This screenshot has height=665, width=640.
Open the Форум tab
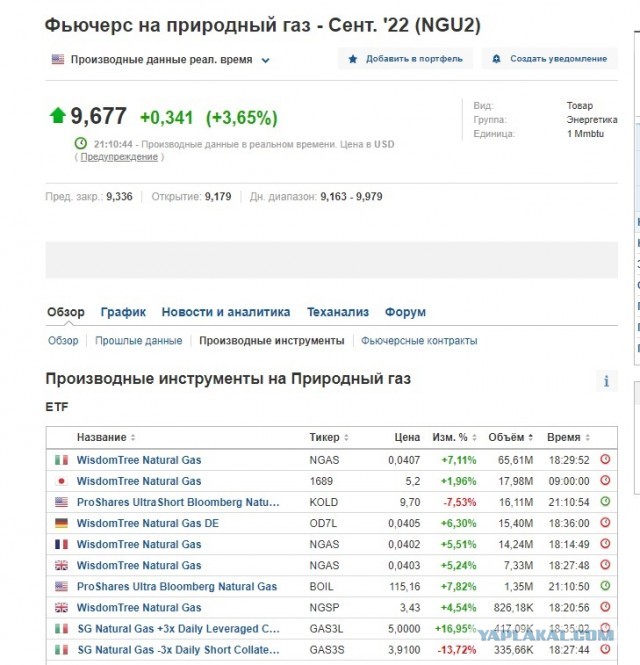(405, 312)
